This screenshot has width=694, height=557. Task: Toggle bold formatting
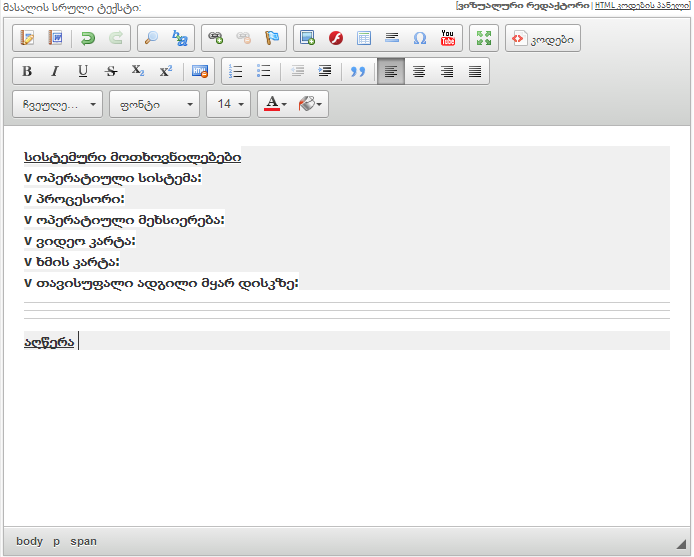(x=27, y=71)
